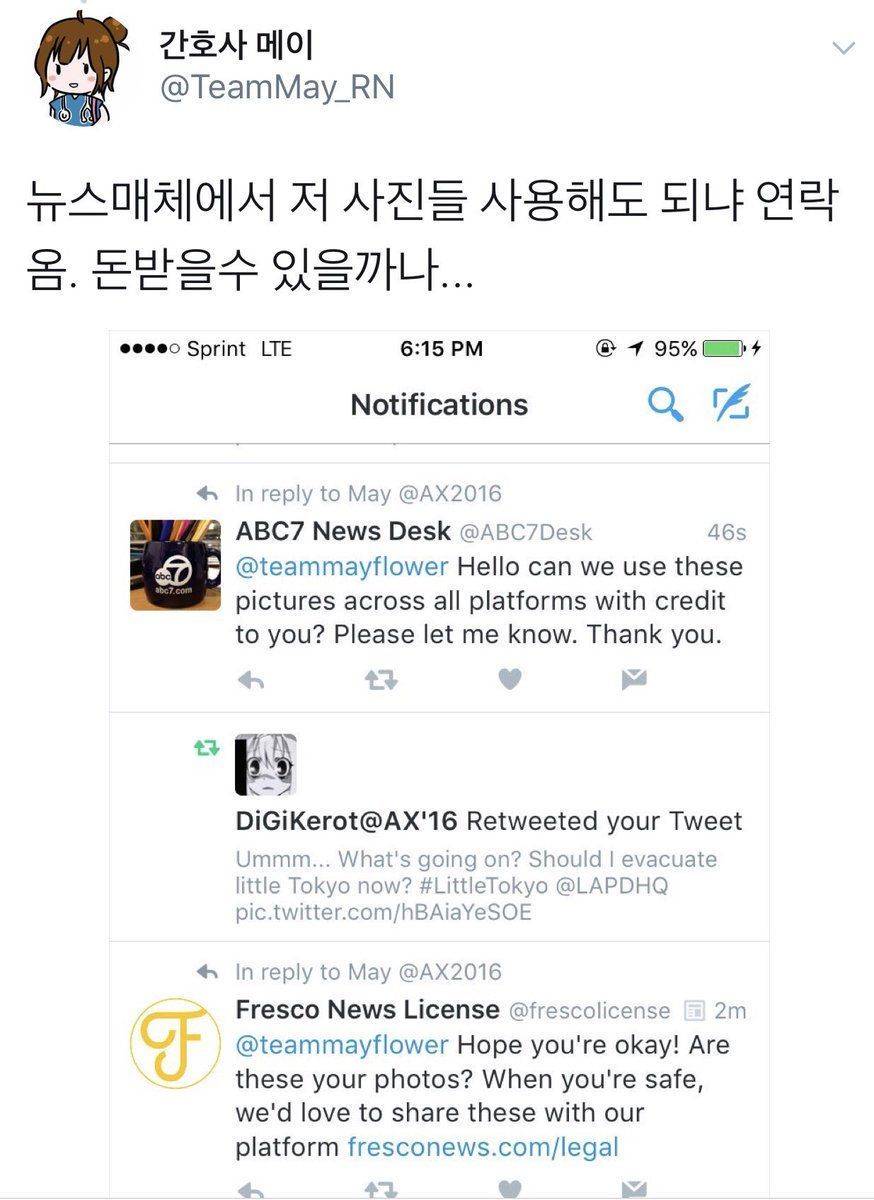Viewport: 874px width, 1200px height.
Task: Open the ABC7 mug profile picture
Action: tap(175, 564)
